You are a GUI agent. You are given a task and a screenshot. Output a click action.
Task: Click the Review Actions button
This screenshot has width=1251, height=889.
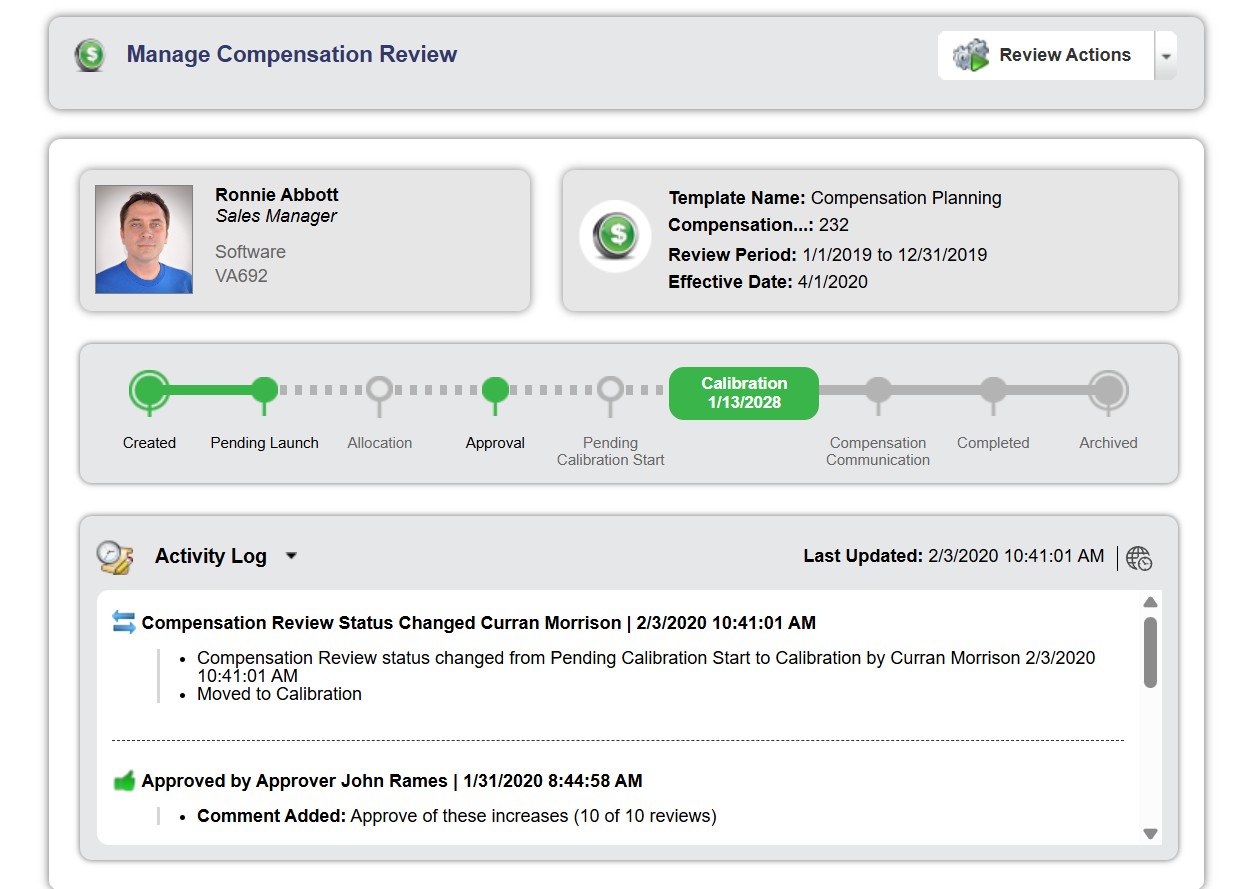click(1063, 55)
